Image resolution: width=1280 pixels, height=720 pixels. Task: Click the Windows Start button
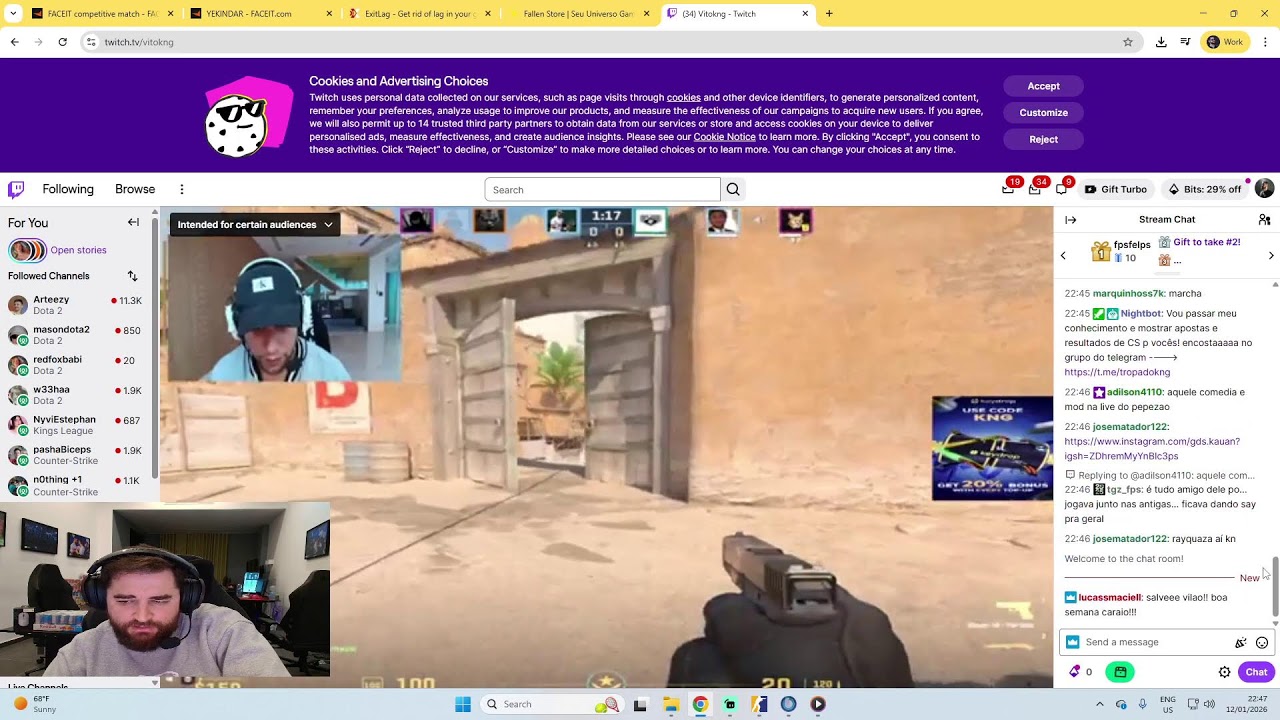pos(463,704)
